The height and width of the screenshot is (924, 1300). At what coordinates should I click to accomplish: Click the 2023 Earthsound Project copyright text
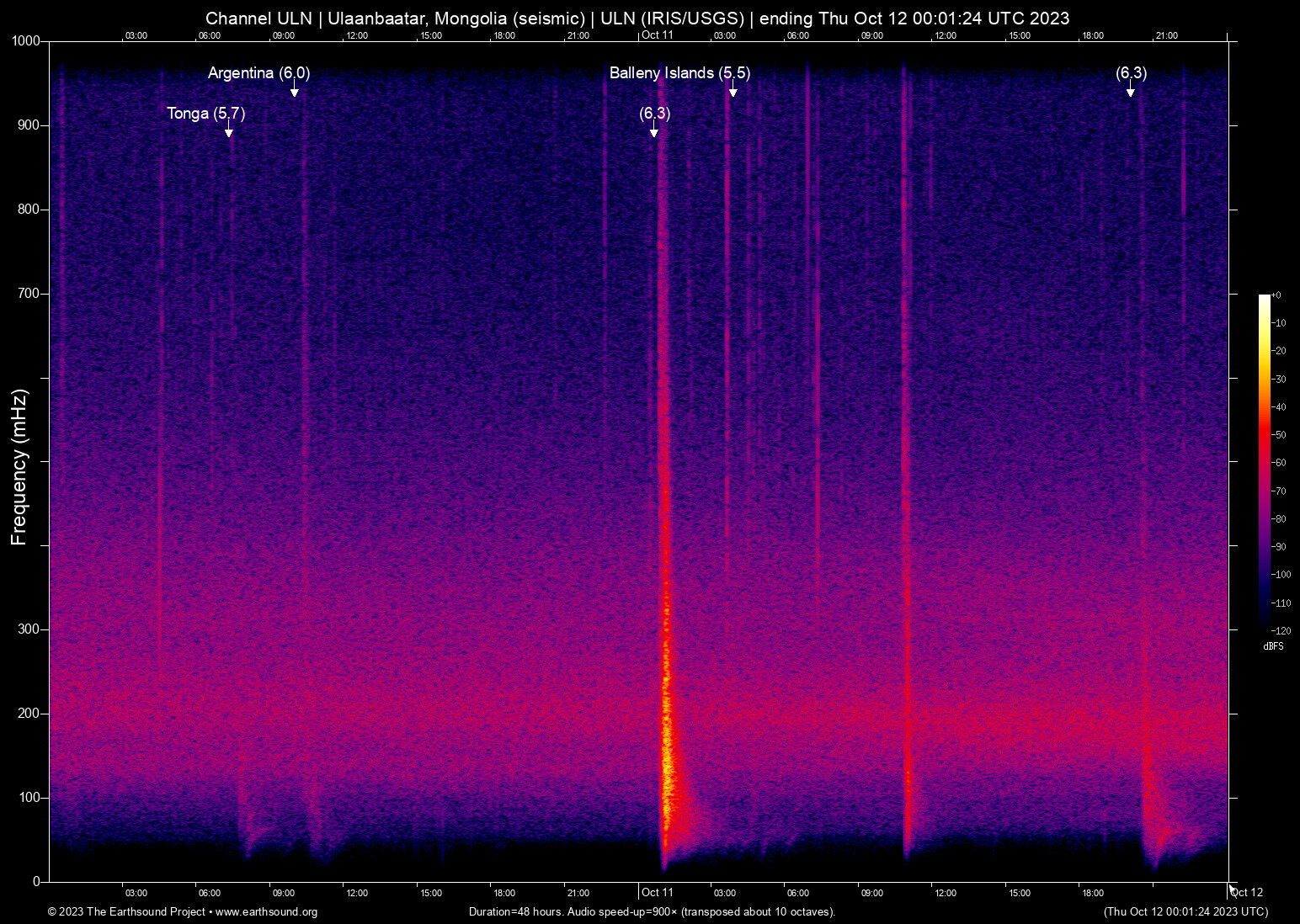click(x=128, y=912)
